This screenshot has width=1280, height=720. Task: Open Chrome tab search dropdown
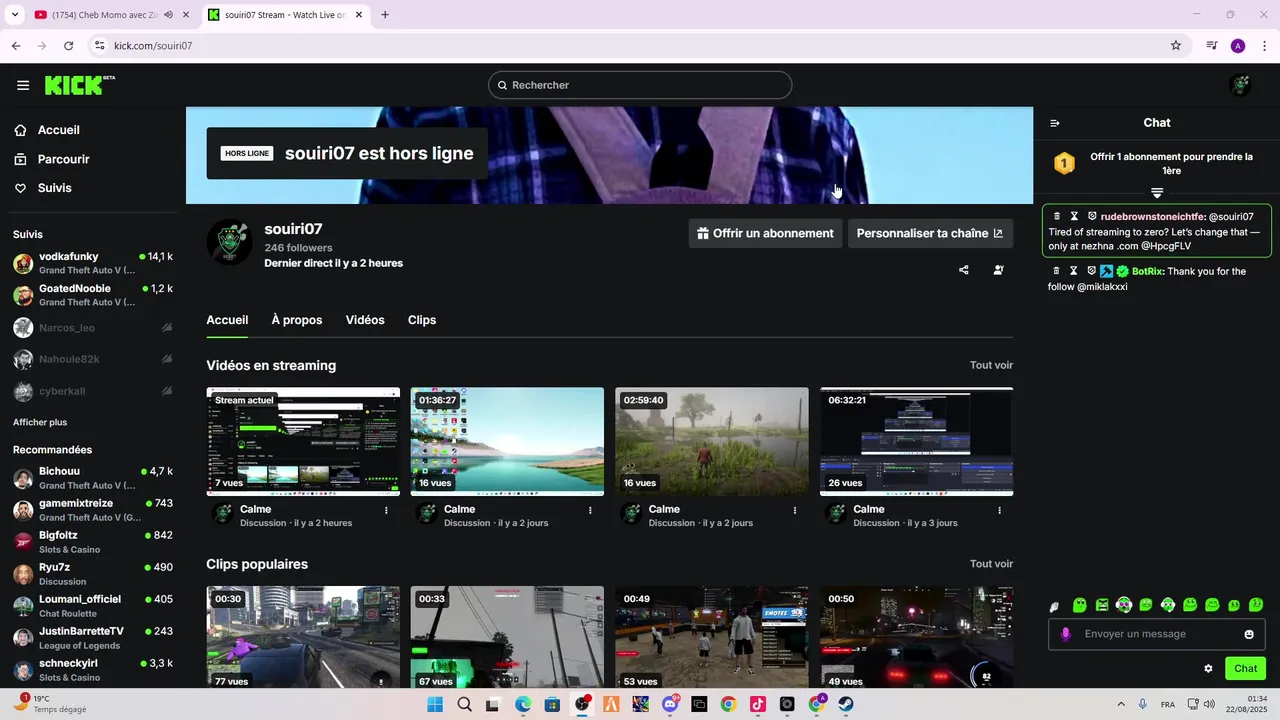(x=14, y=15)
